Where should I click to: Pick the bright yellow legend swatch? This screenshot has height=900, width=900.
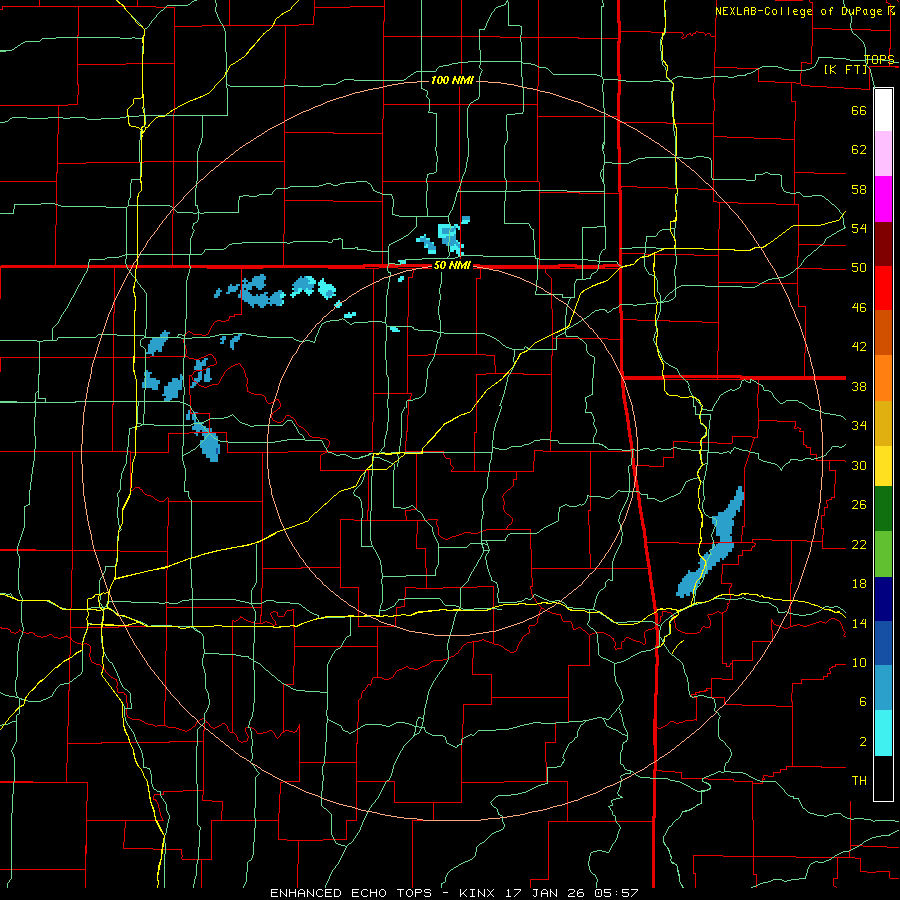(x=883, y=465)
